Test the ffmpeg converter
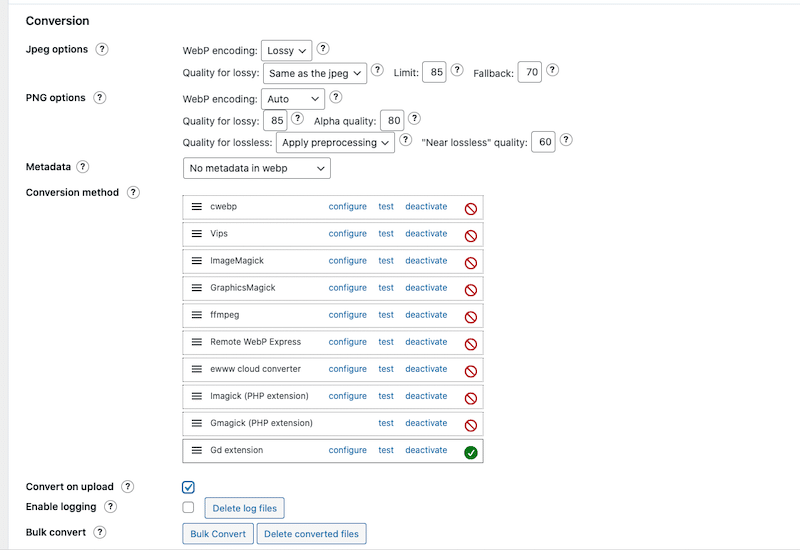The width and height of the screenshot is (800, 550). click(x=386, y=315)
